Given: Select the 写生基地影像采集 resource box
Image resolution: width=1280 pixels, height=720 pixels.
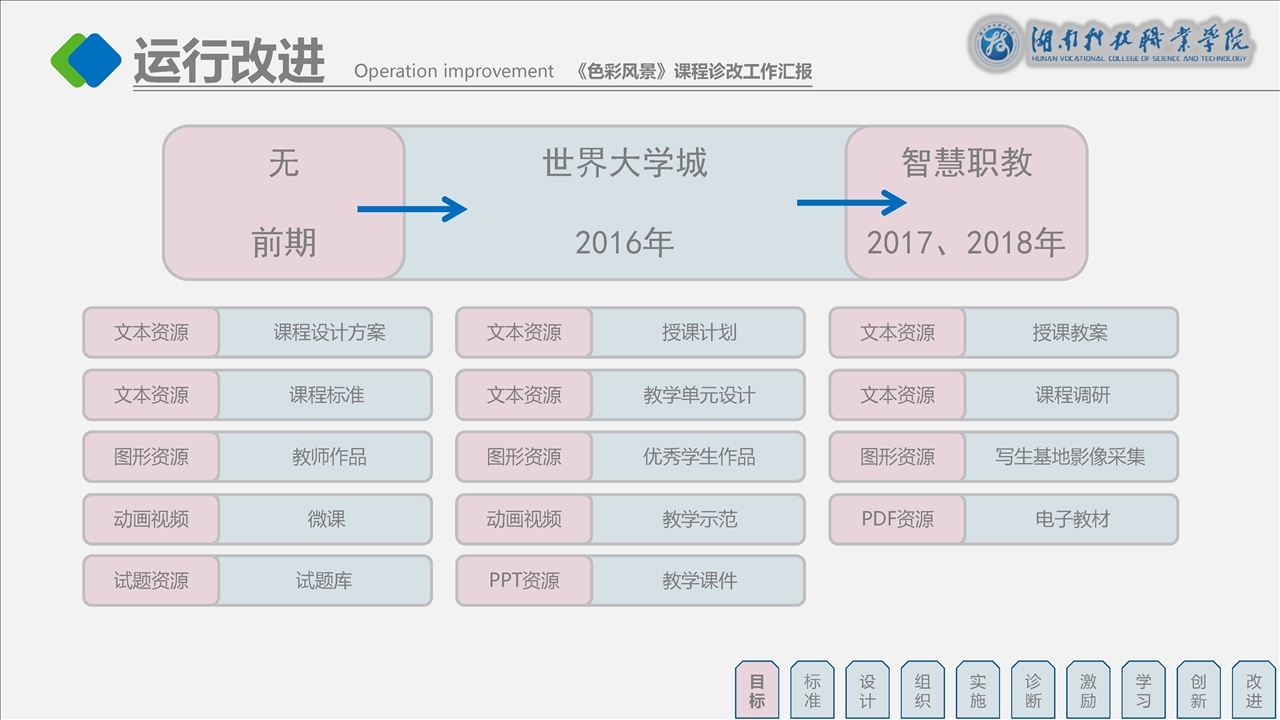Looking at the screenshot, I should coord(1070,457).
